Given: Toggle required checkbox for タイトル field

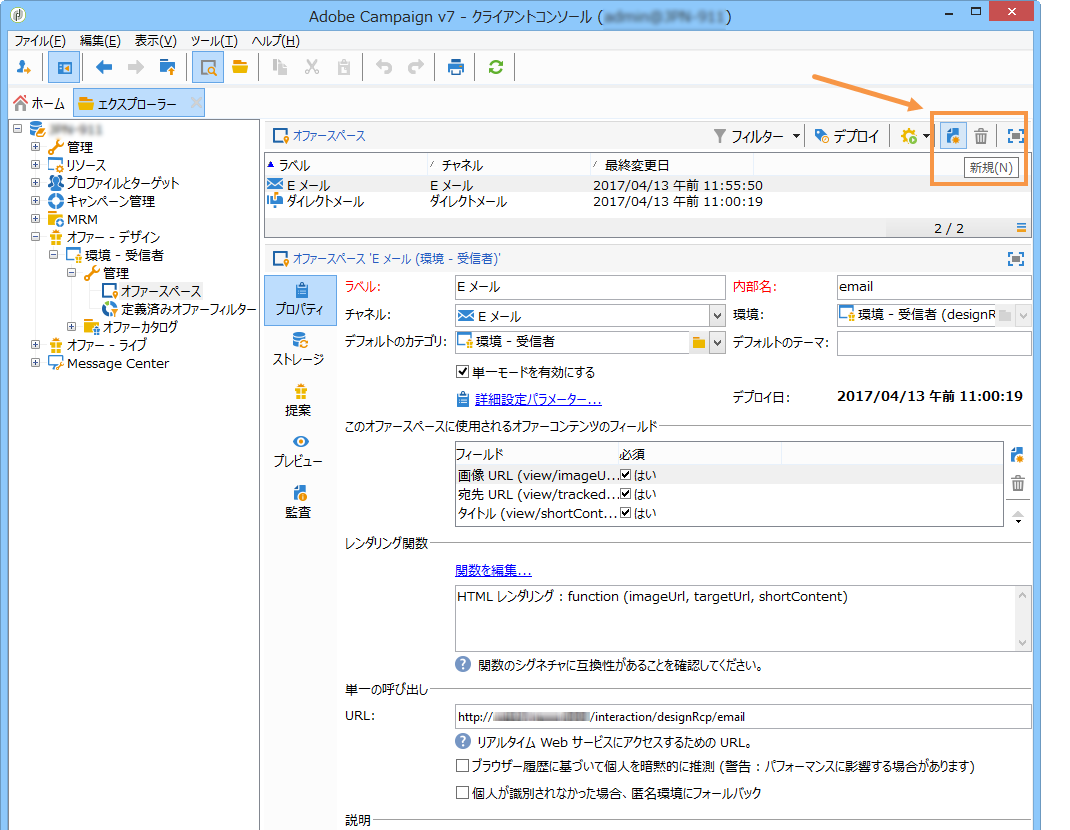Looking at the screenshot, I should click(x=626, y=513).
